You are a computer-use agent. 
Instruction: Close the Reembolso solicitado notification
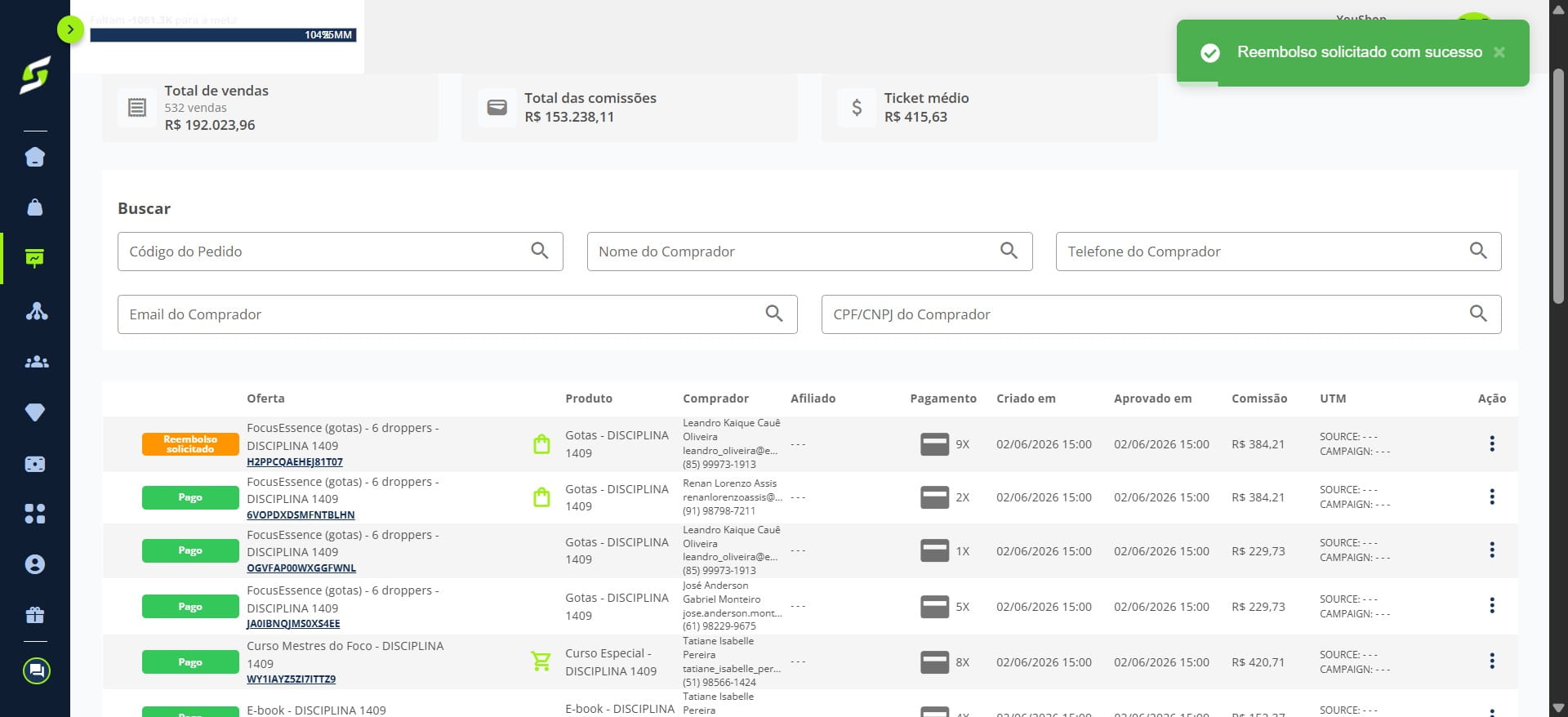[x=1499, y=52]
